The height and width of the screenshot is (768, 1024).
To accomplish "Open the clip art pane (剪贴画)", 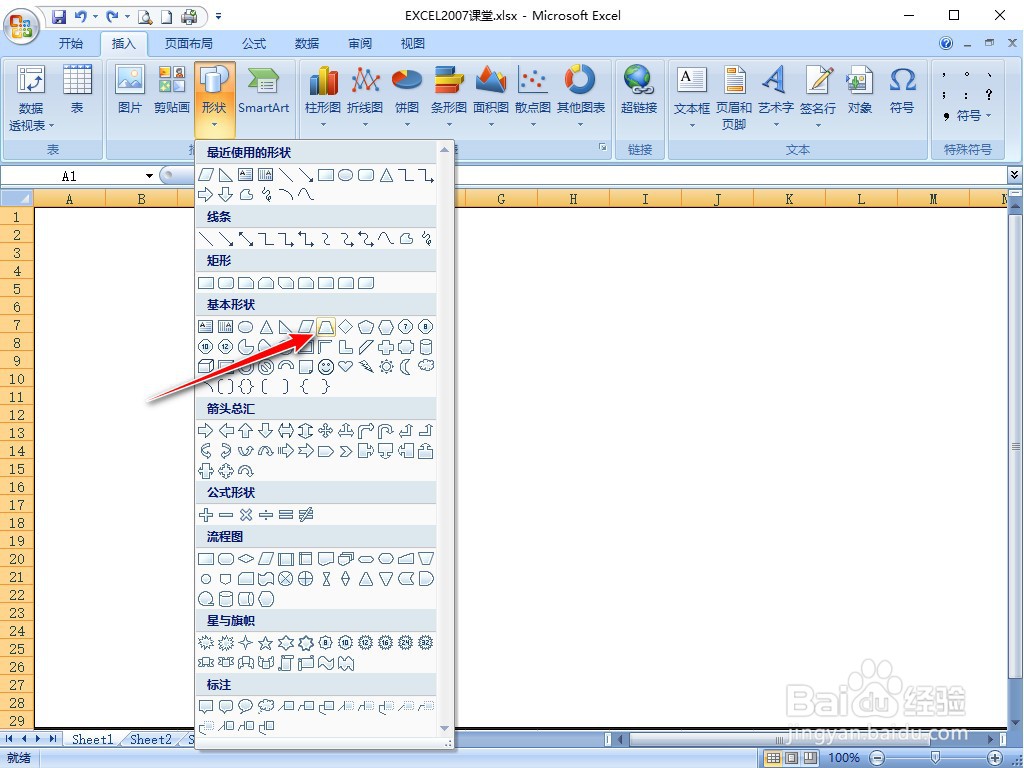I will (x=172, y=90).
